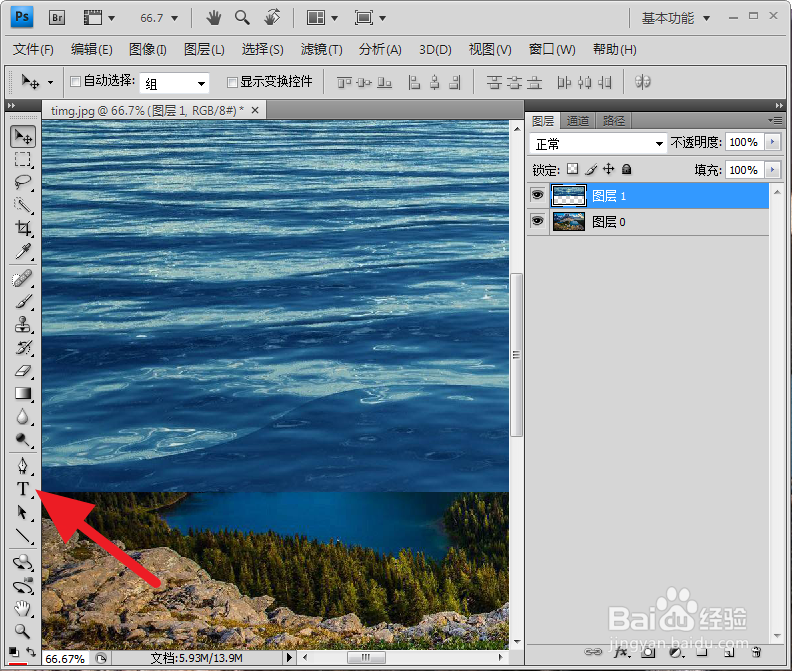Image resolution: width=792 pixels, height=671 pixels.
Task: Click the horizontal scrollbar thumb
Action: pyautogui.click(x=366, y=657)
